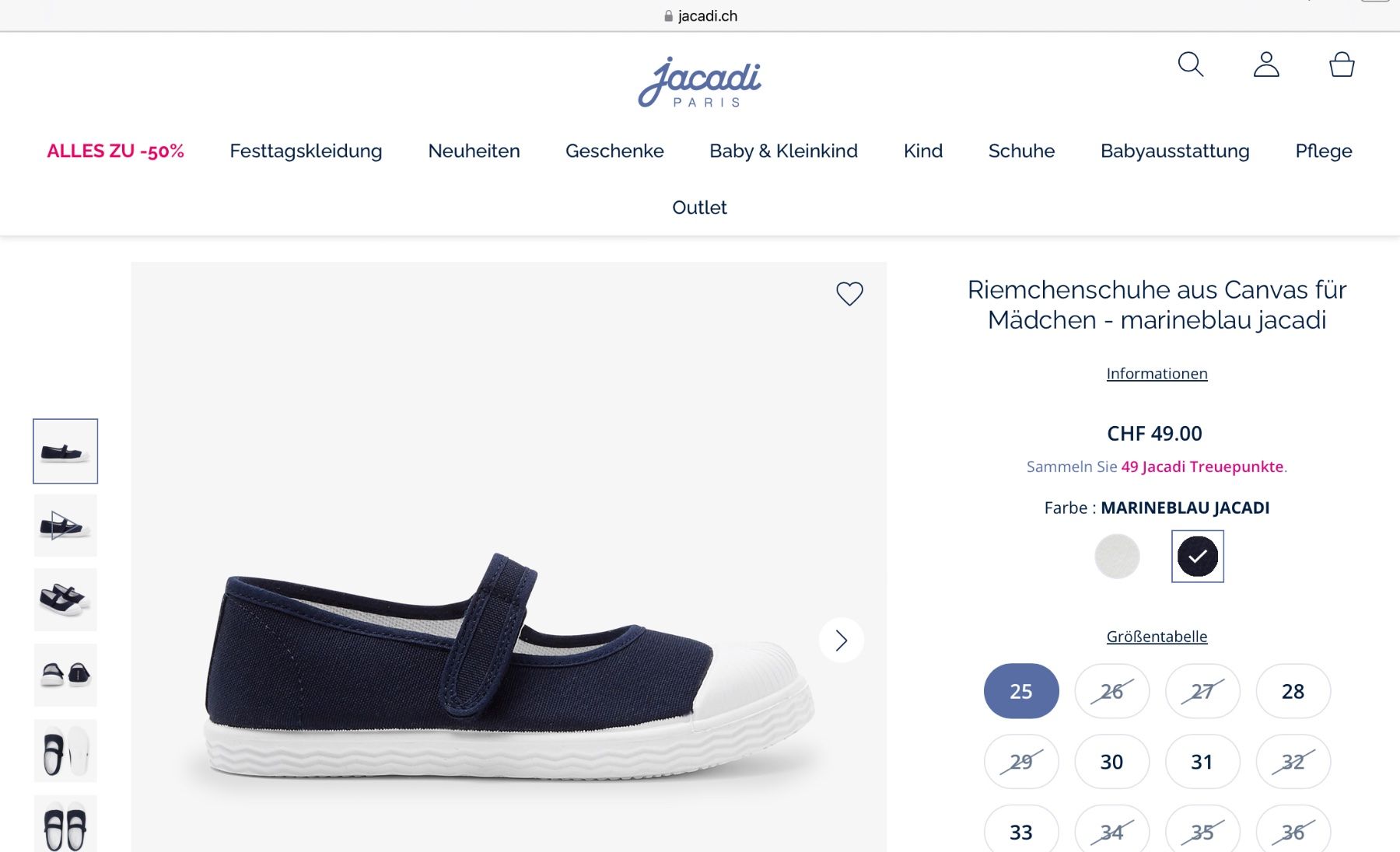Open the search magnifier icon
Viewport: 1400px width, 852px height.
click(1190, 65)
